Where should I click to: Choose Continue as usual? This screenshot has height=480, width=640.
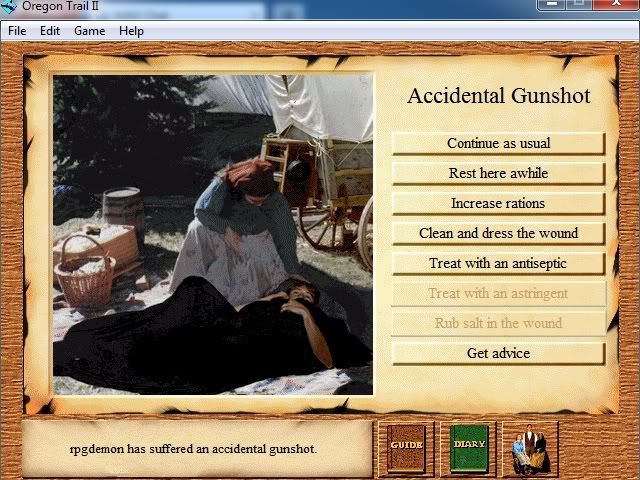click(x=498, y=143)
